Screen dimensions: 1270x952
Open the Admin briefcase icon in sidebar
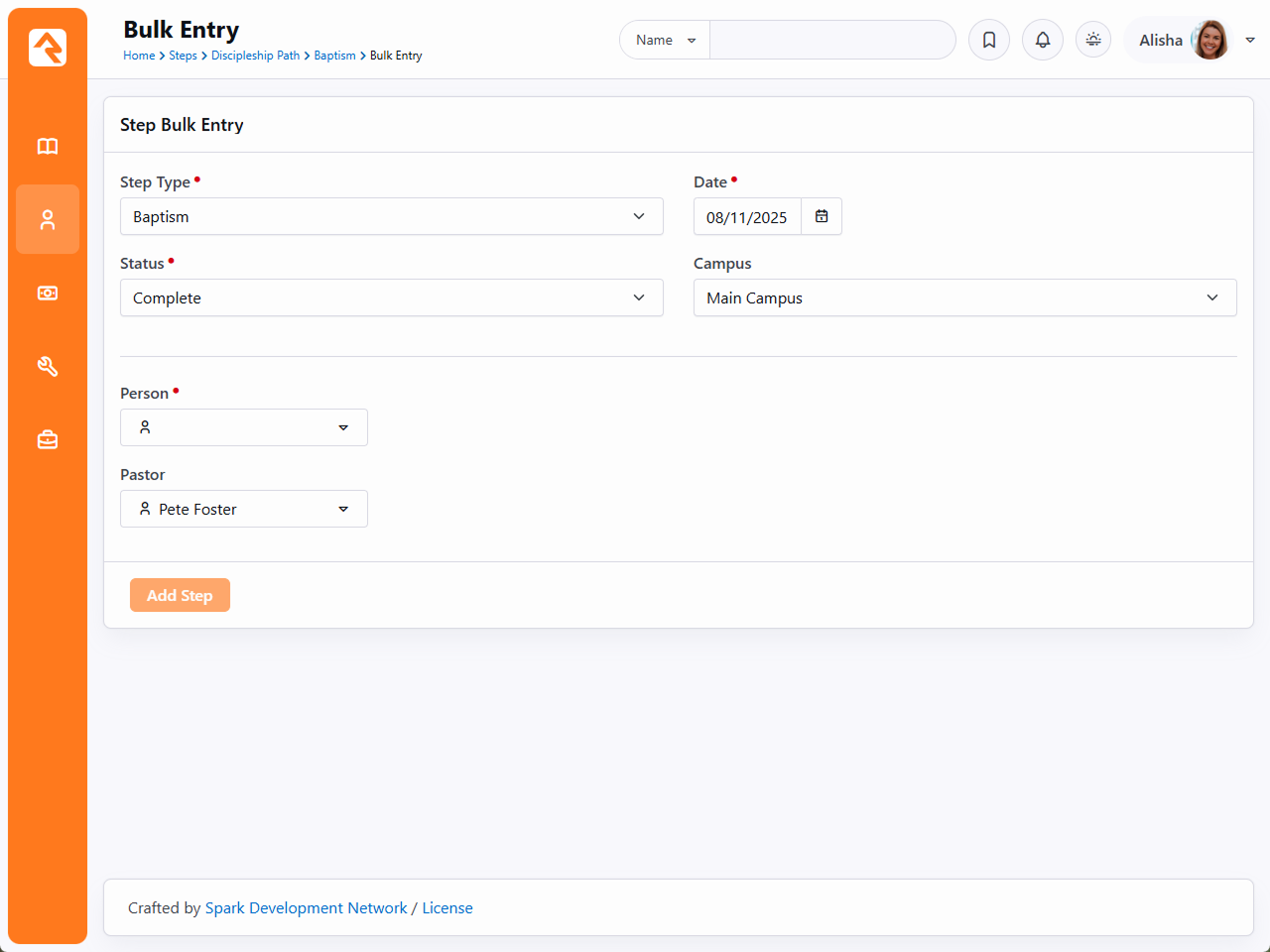click(x=48, y=439)
